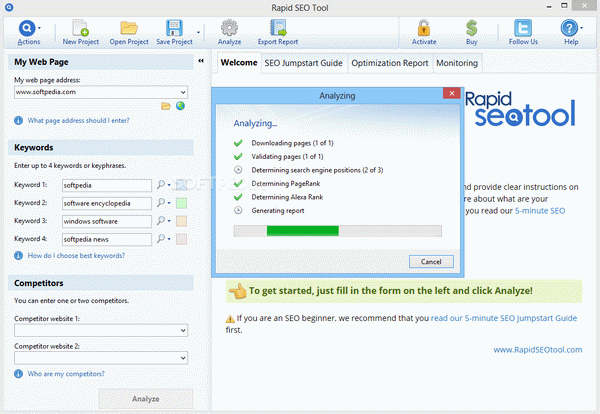Click the New Project icon
The width and height of the screenshot is (600, 414).
tap(80, 28)
